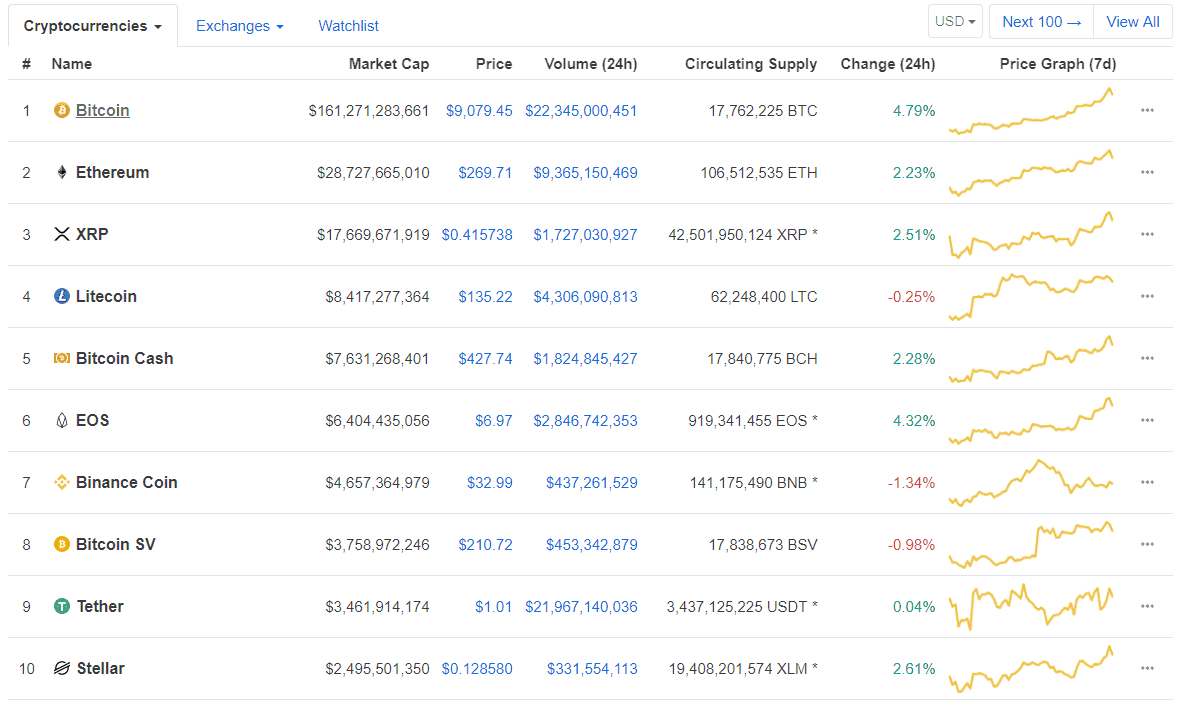The height and width of the screenshot is (702, 1184).
Task: Click the Binance Coin logo icon
Action: click(x=62, y=482)
